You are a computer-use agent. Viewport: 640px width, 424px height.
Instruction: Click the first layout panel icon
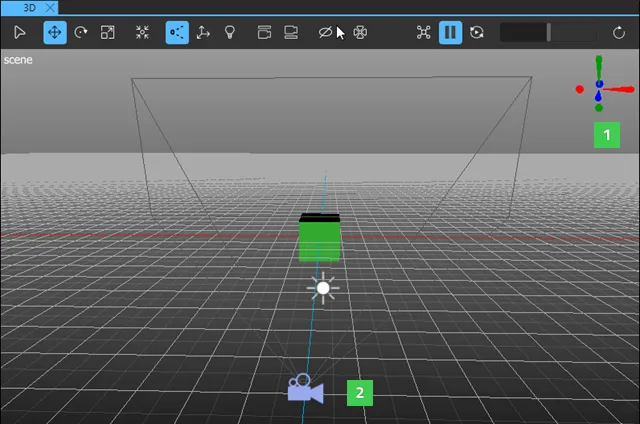coord(264,32)
